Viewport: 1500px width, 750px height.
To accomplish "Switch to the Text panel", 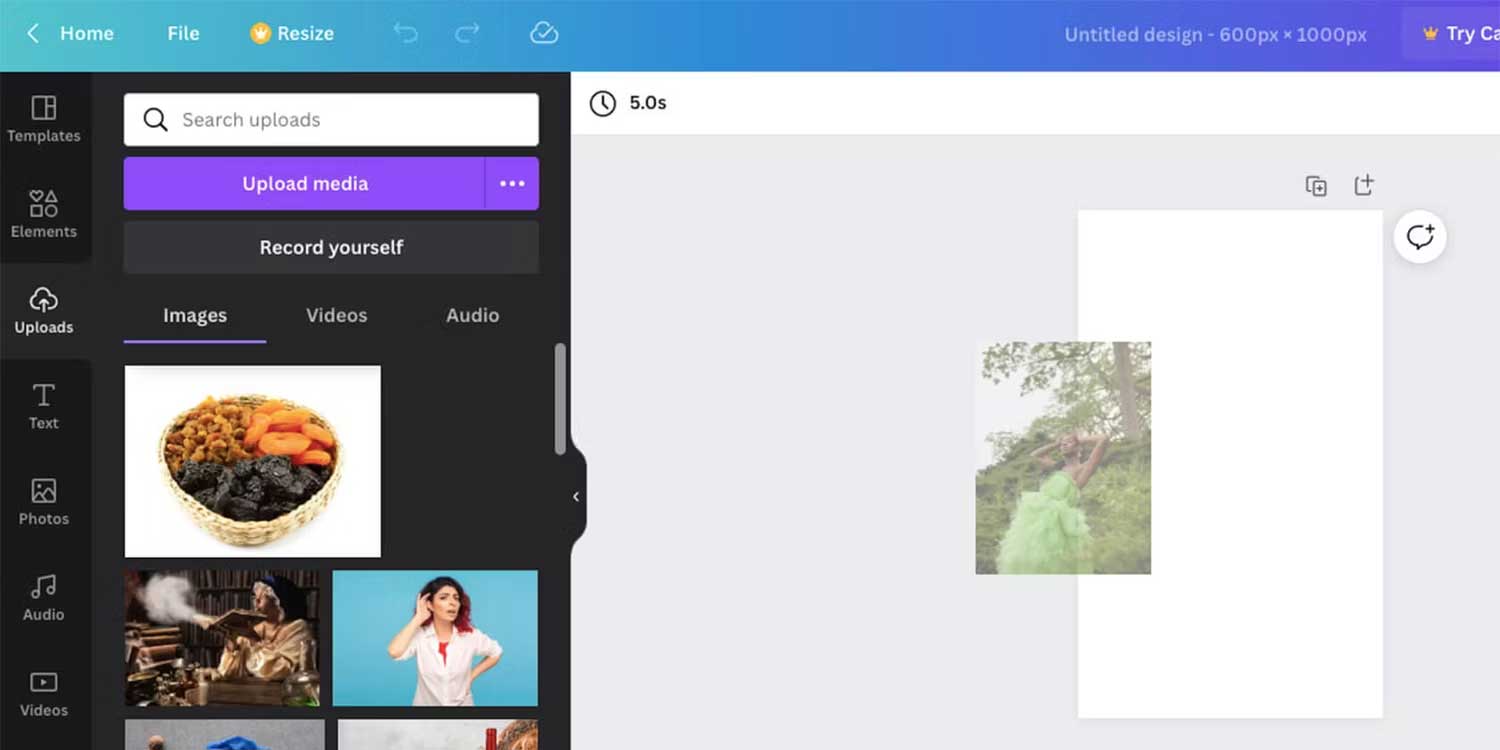I will (x=43, y=405).
